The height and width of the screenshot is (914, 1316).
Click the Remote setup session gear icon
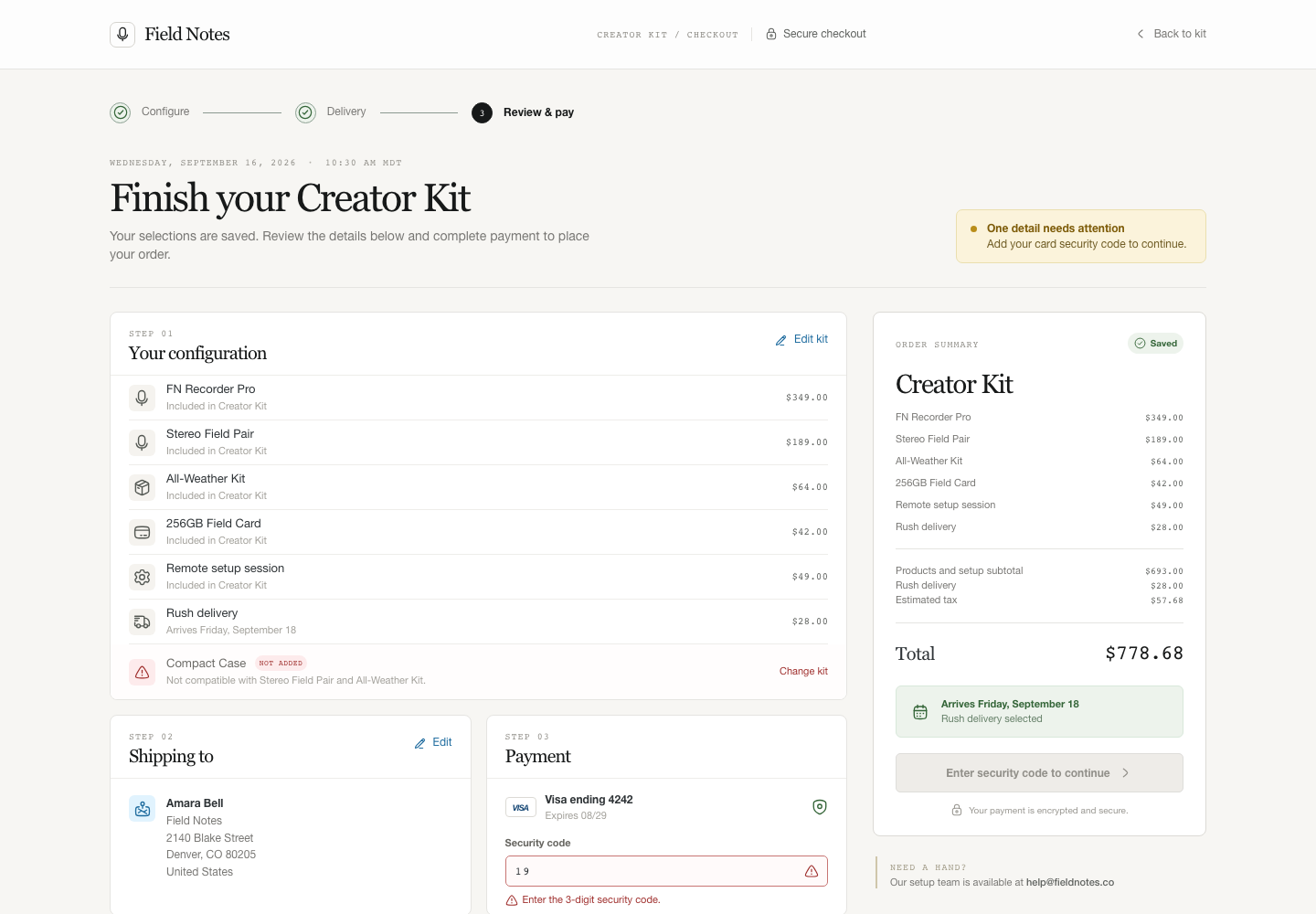pyautogui.click(x=142, y=577)
